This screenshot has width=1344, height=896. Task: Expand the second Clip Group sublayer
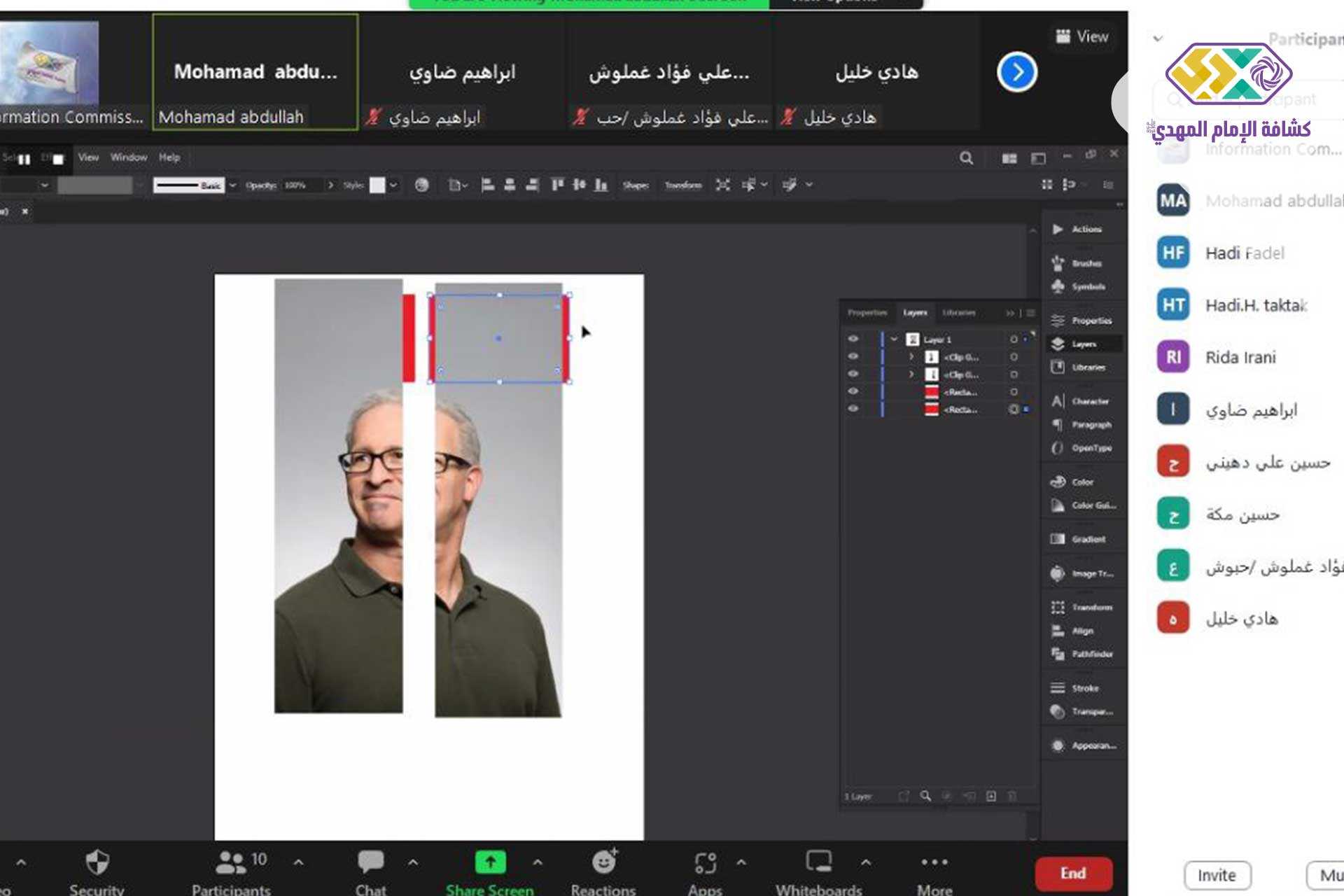(x=911, y=374)
